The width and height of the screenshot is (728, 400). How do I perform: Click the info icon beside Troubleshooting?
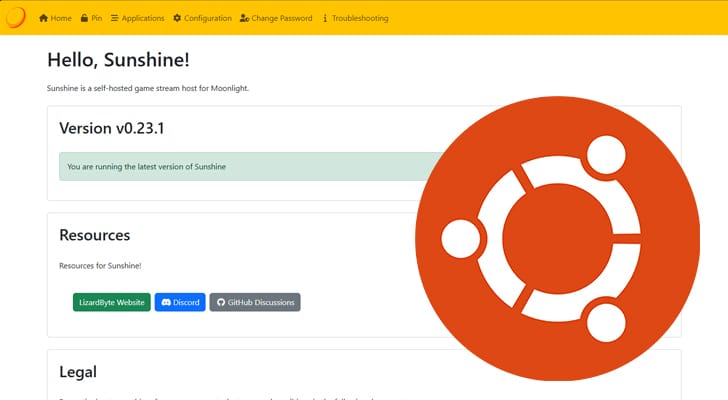pyautogui.click(x=325, y=18)
